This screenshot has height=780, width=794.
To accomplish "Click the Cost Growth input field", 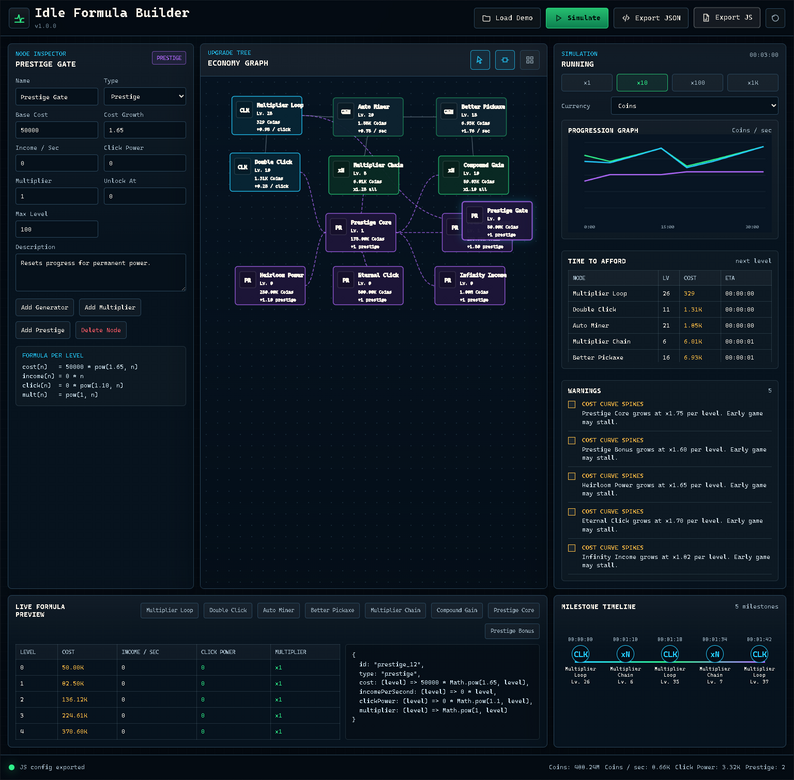I will coord(145,130).
